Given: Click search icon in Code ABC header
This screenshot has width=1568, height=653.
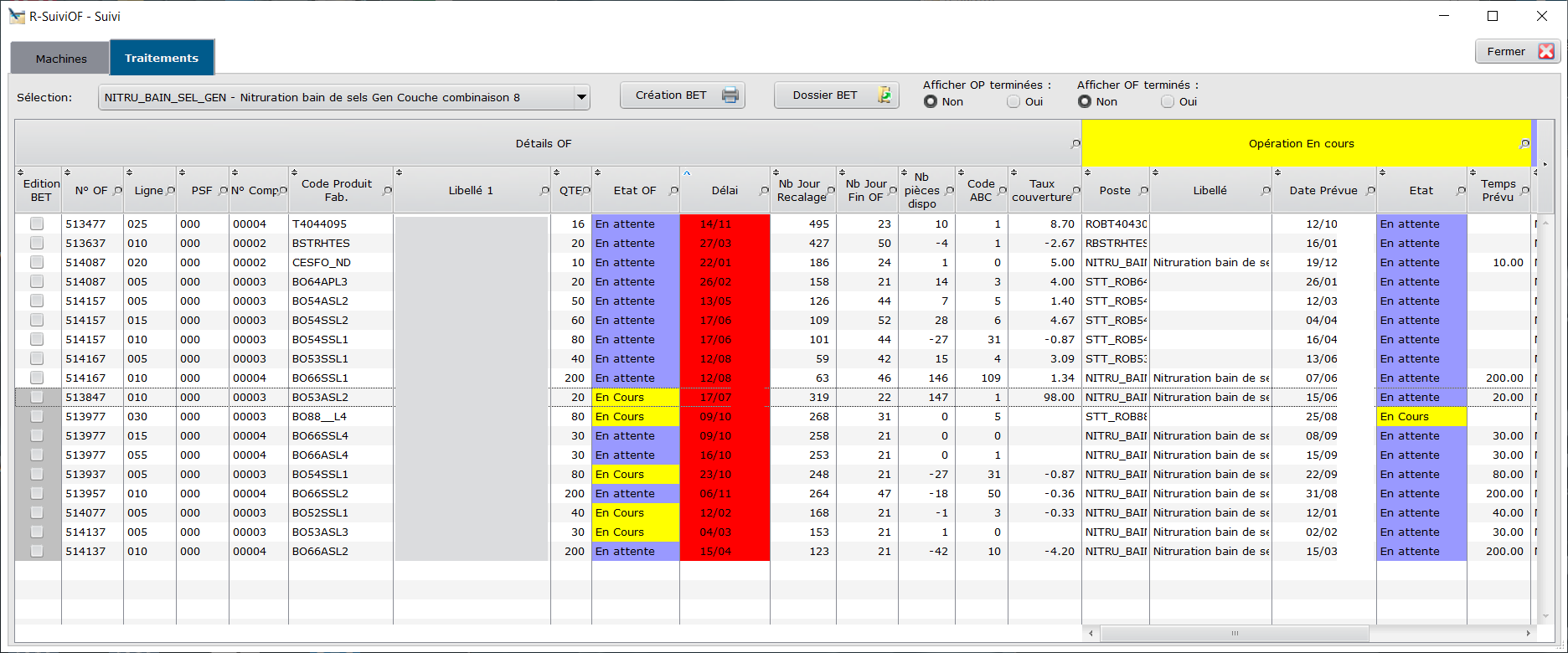Looking at the screenshot, I should pos(1003,192).
